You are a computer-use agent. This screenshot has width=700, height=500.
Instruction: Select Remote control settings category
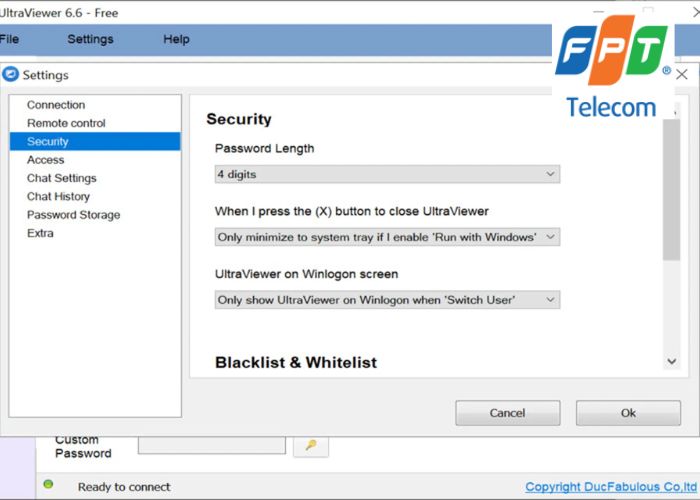pos(66,123)
